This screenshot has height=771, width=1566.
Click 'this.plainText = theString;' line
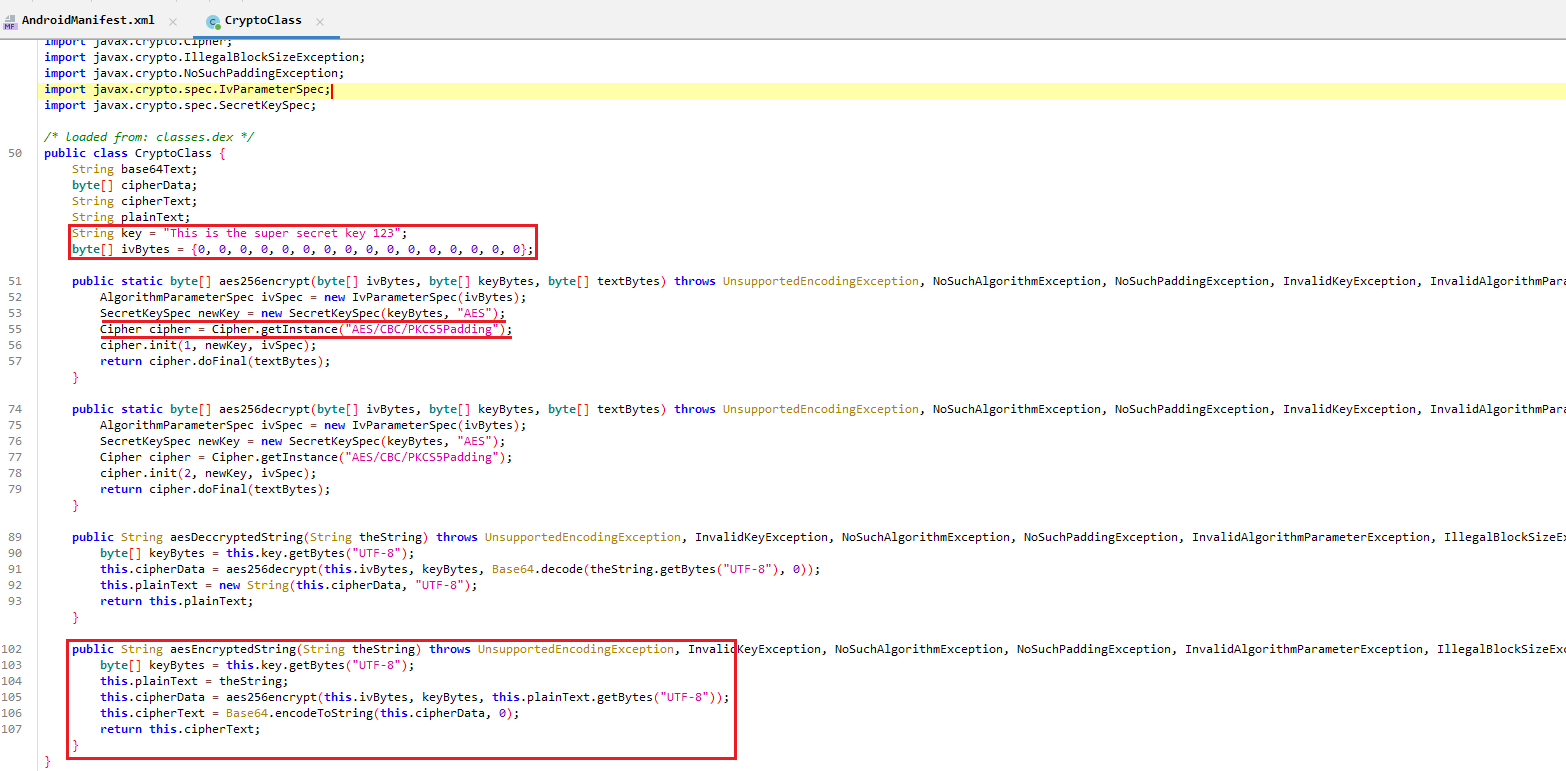click(194, 681)
